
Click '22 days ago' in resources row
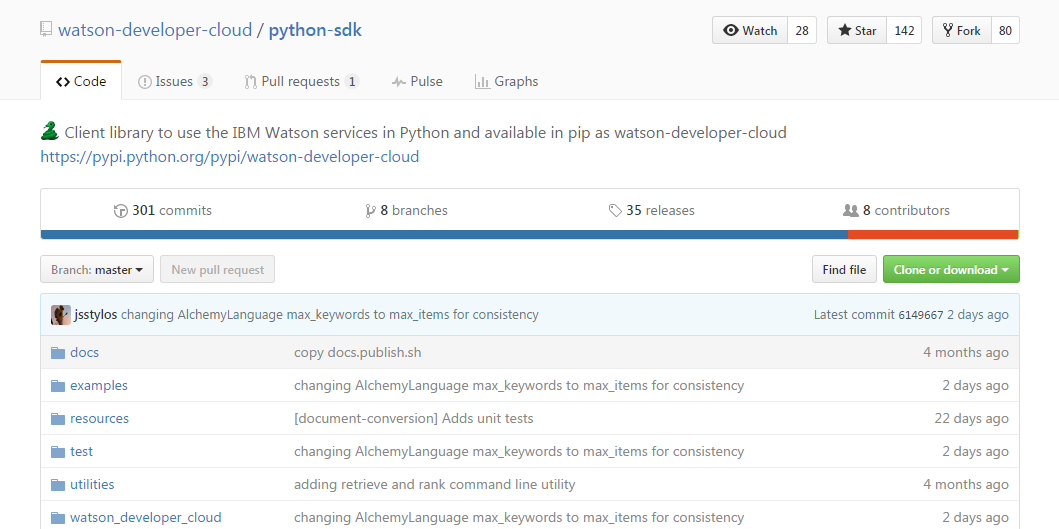coord(971,419)
